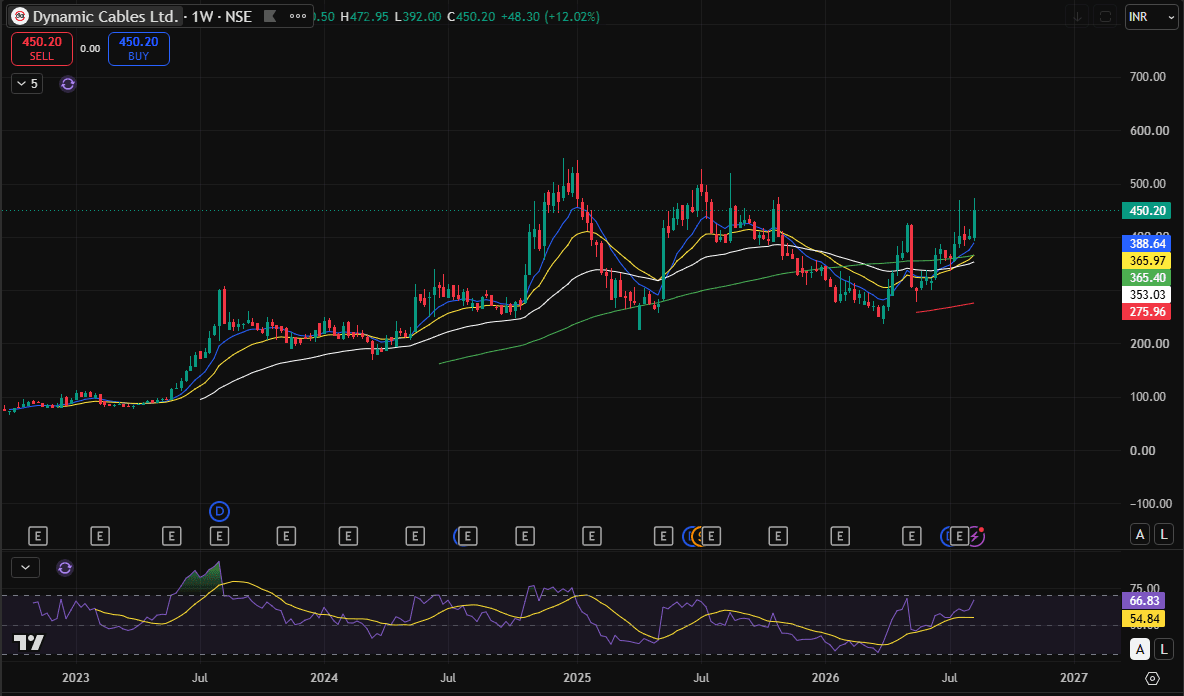Click the purple lightning bolt icon with red dot

[x=976, y=536]
